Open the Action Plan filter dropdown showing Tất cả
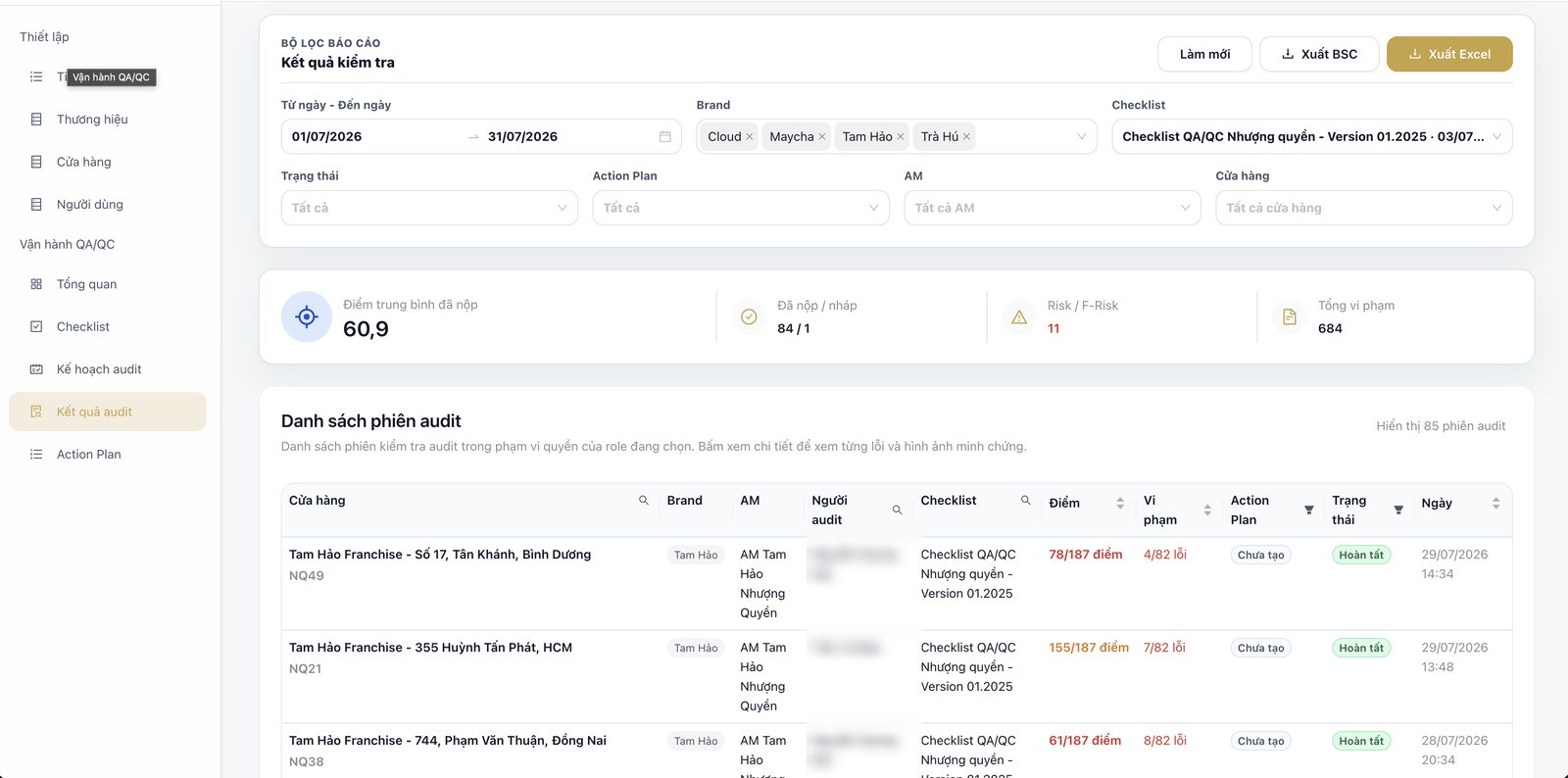 741,208
